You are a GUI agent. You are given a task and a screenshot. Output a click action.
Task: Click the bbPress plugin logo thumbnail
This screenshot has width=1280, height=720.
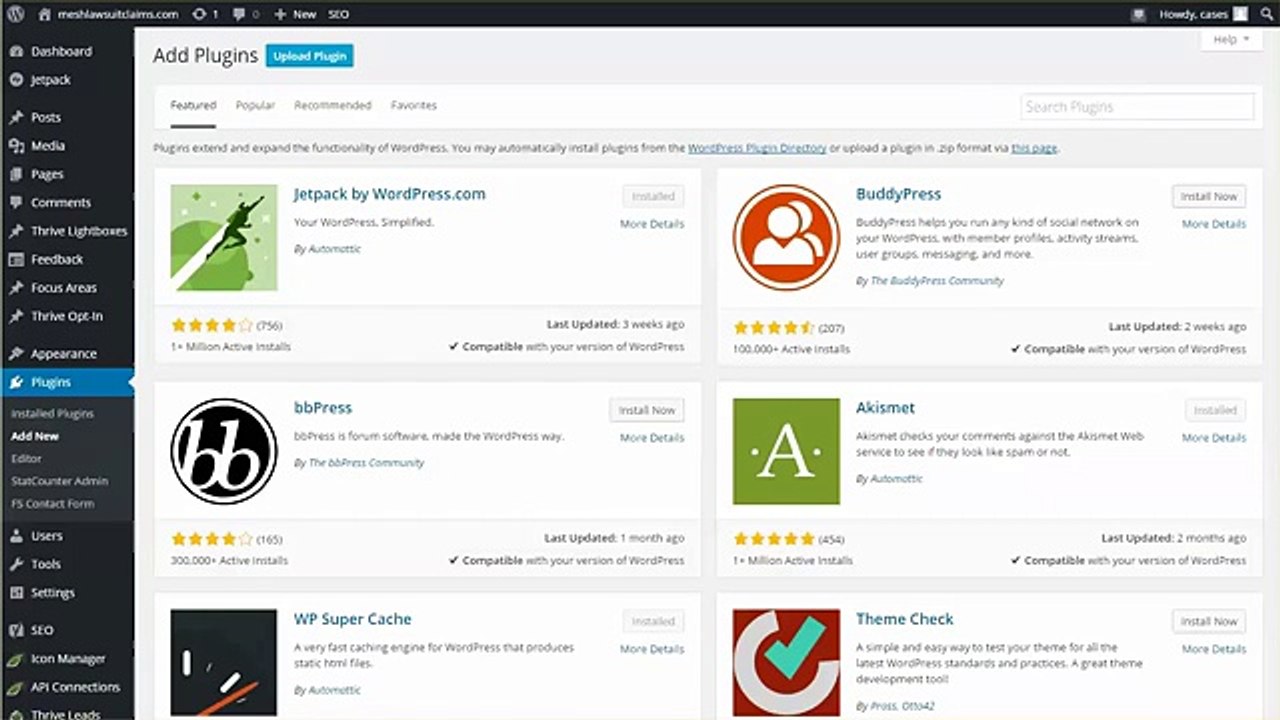click(223, 451)
